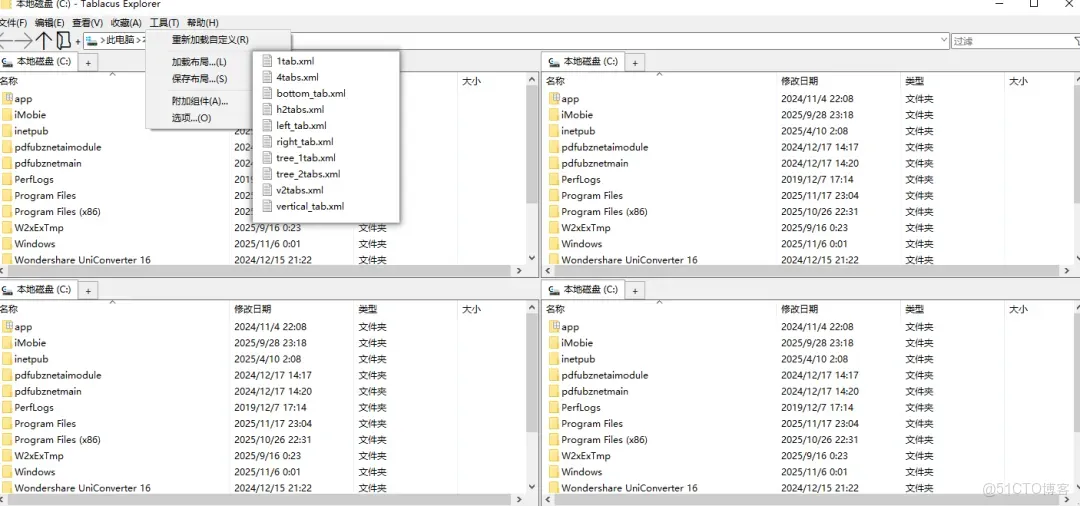Open the 查看(V) menu
Image resolution: width=1080 pixels, height=506 pixels.
[87, 23]
